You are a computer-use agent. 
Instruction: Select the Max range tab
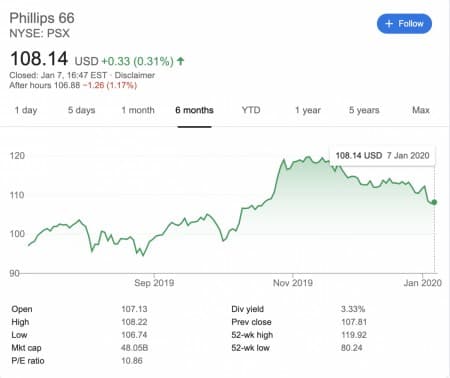pyautogui.click(x=421, y=110)
